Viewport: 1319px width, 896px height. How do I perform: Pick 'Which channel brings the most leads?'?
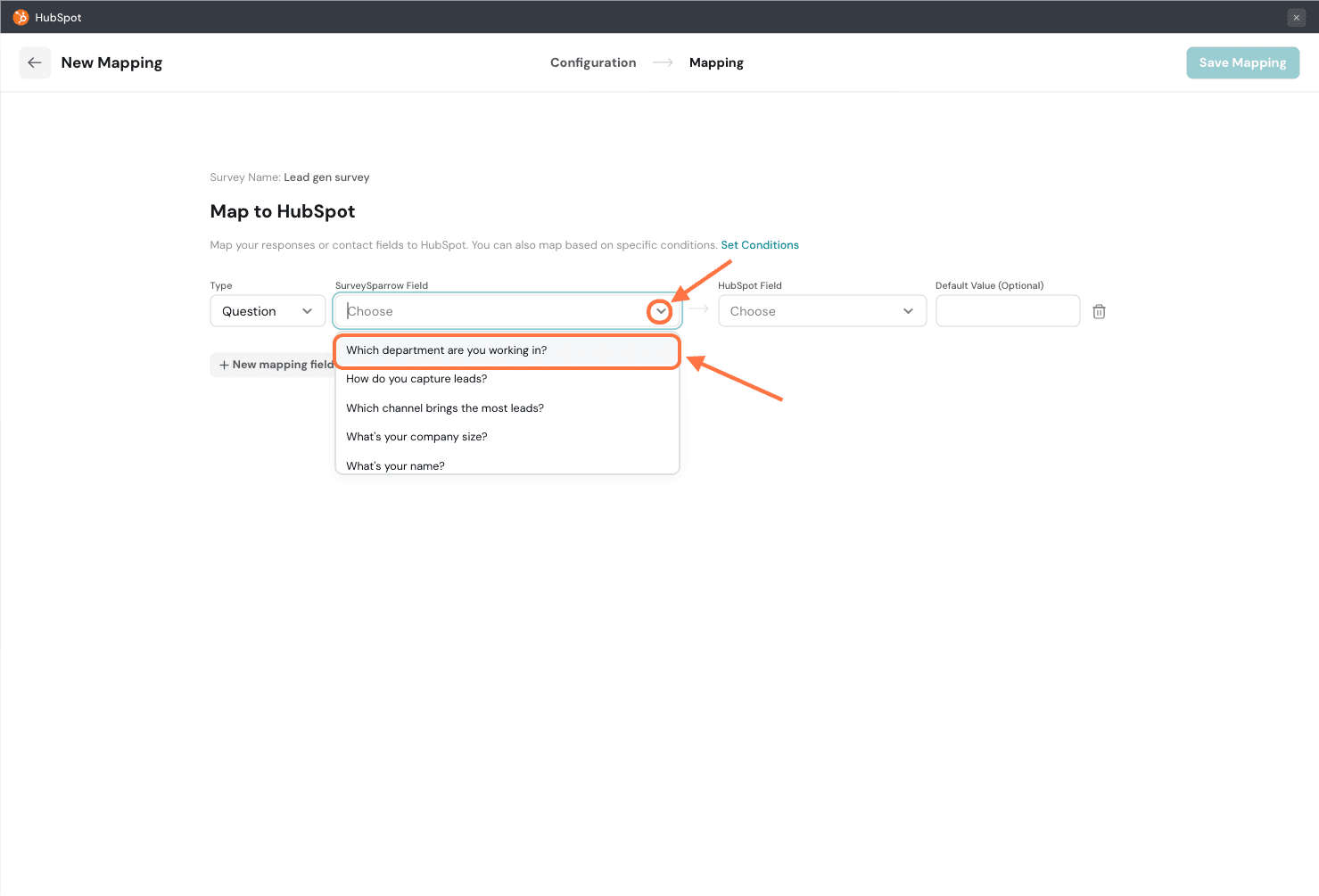445,408
